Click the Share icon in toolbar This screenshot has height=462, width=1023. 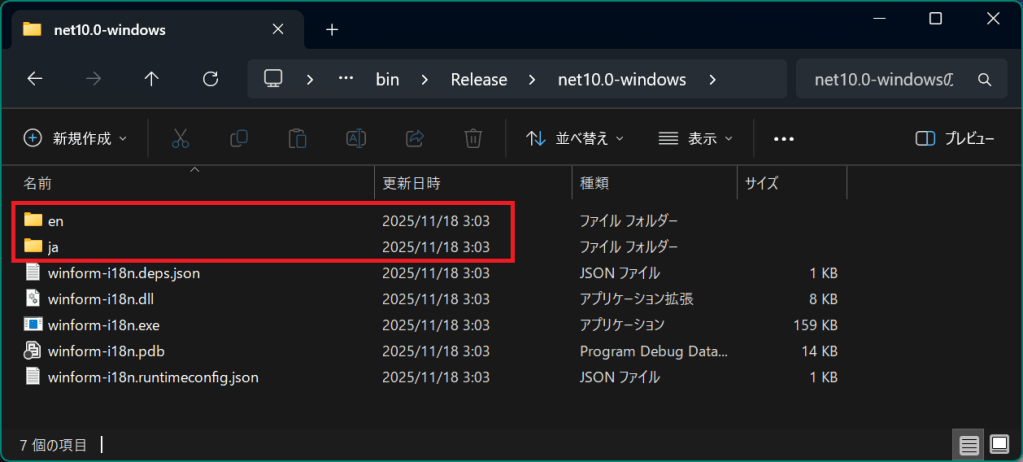tap(415, 138)
